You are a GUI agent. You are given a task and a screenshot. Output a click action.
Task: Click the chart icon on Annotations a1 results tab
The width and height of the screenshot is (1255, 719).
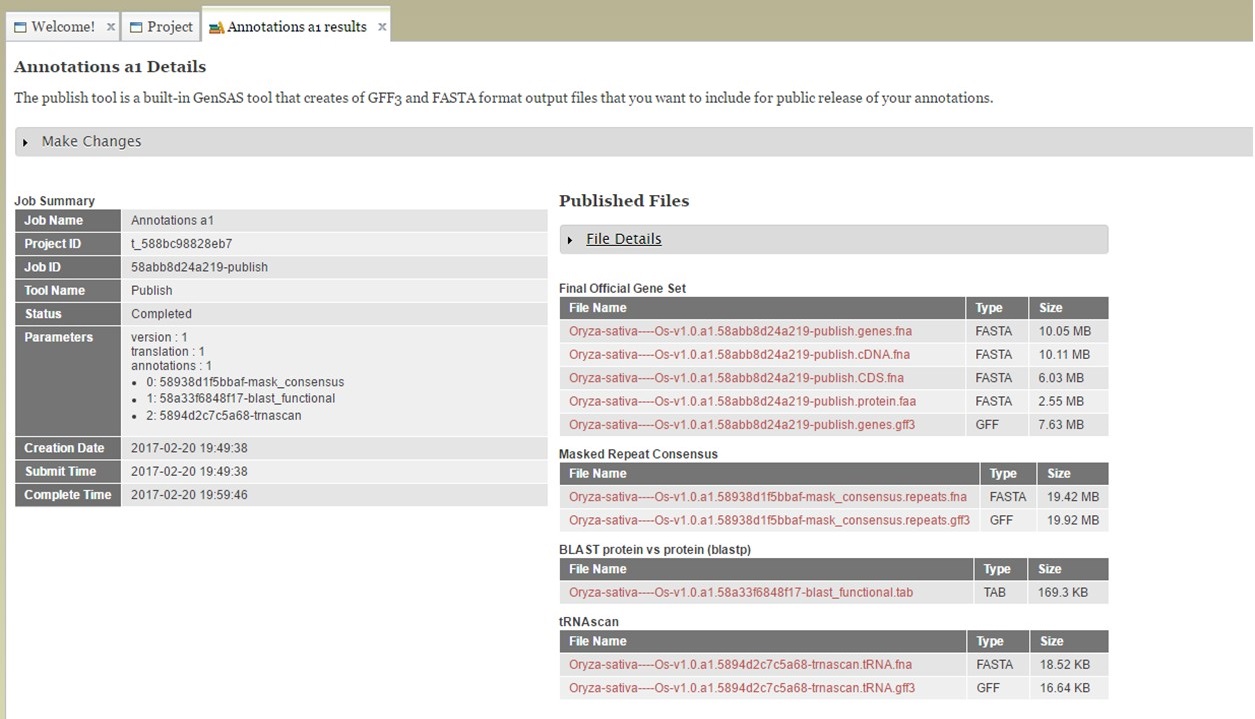[216, 28]
